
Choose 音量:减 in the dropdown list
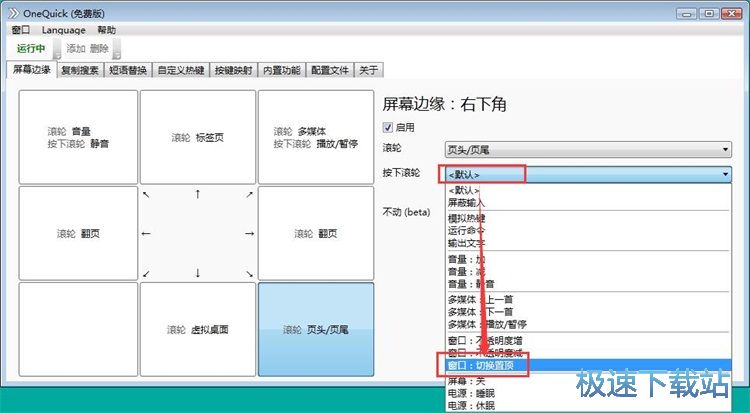point(588,272)
